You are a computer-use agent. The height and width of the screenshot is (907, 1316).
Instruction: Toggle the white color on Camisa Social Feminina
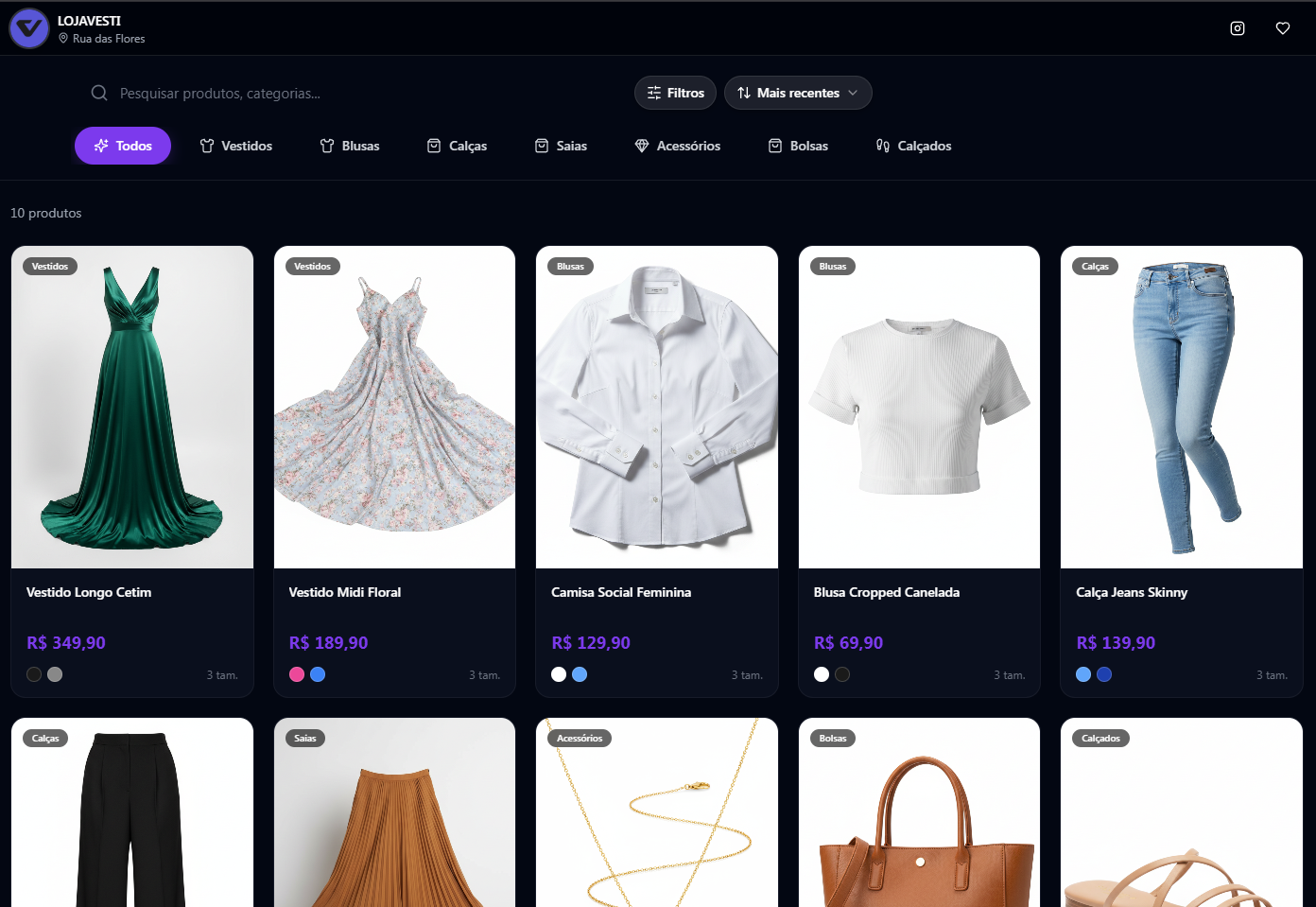pos(558,673)
